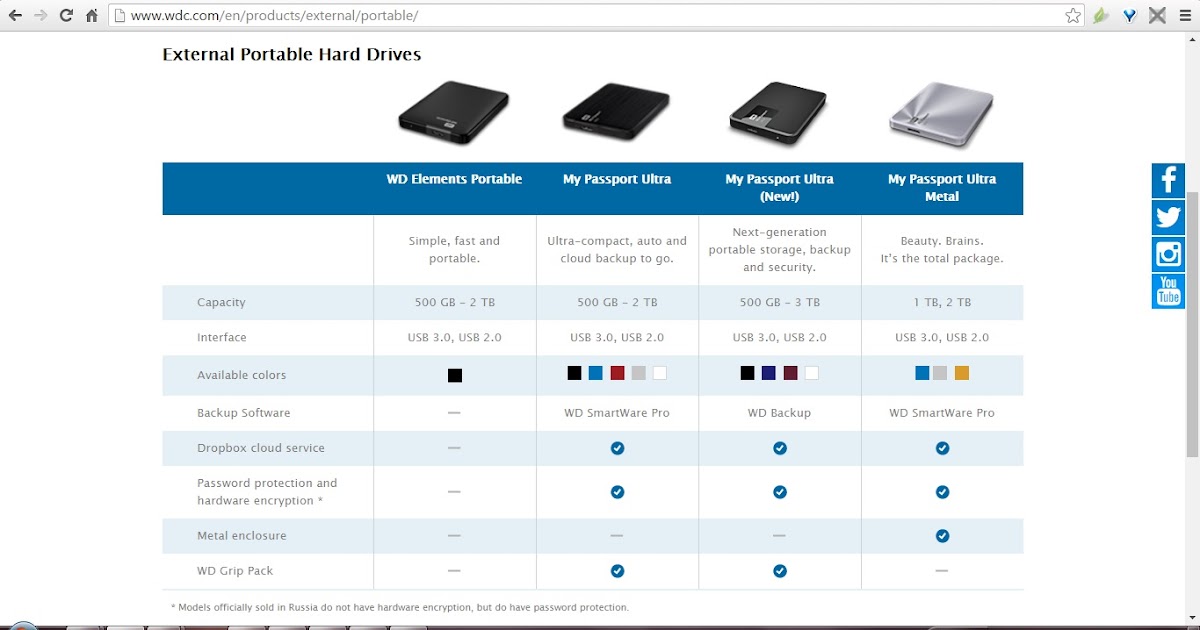
Task: Select the white swatch under My Passport Ultra (New!)
Action: pos(811,373)
